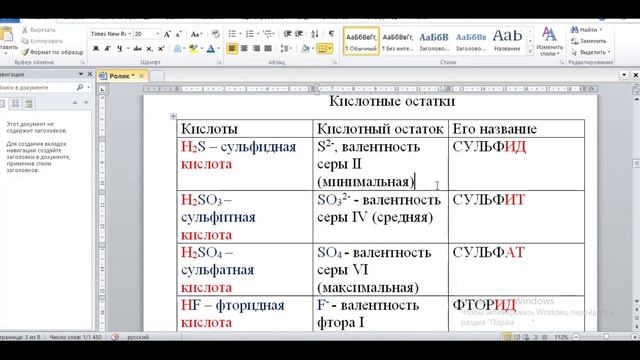Viewport: 640px width, 360px height.
Task: Open the font color dropdown arrow
Action: click(218, 49)
